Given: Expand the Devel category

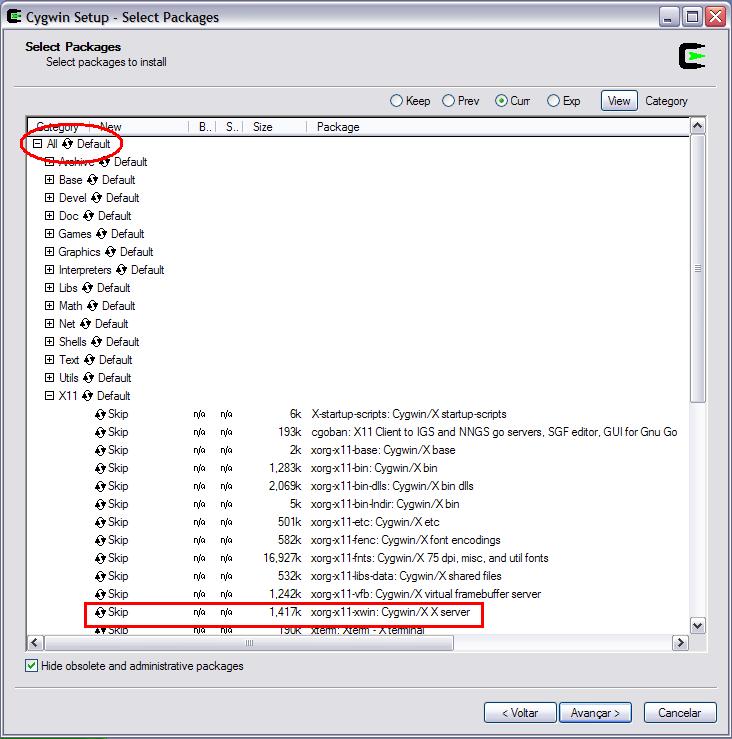Looking at the screenshot, I should pyautogui.click(x=49, y=198).
